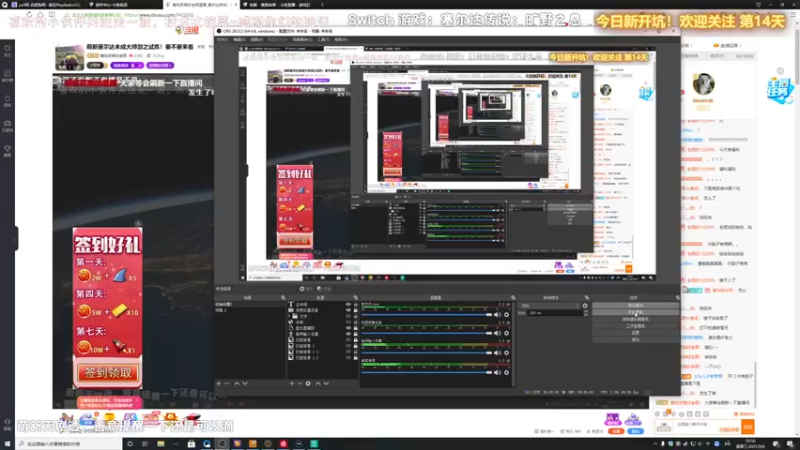The height and width of the screenshot is (450, 800).
Task: Toggle lock on video capture device source
Action: pyautogui.click(x=355, y=310)
